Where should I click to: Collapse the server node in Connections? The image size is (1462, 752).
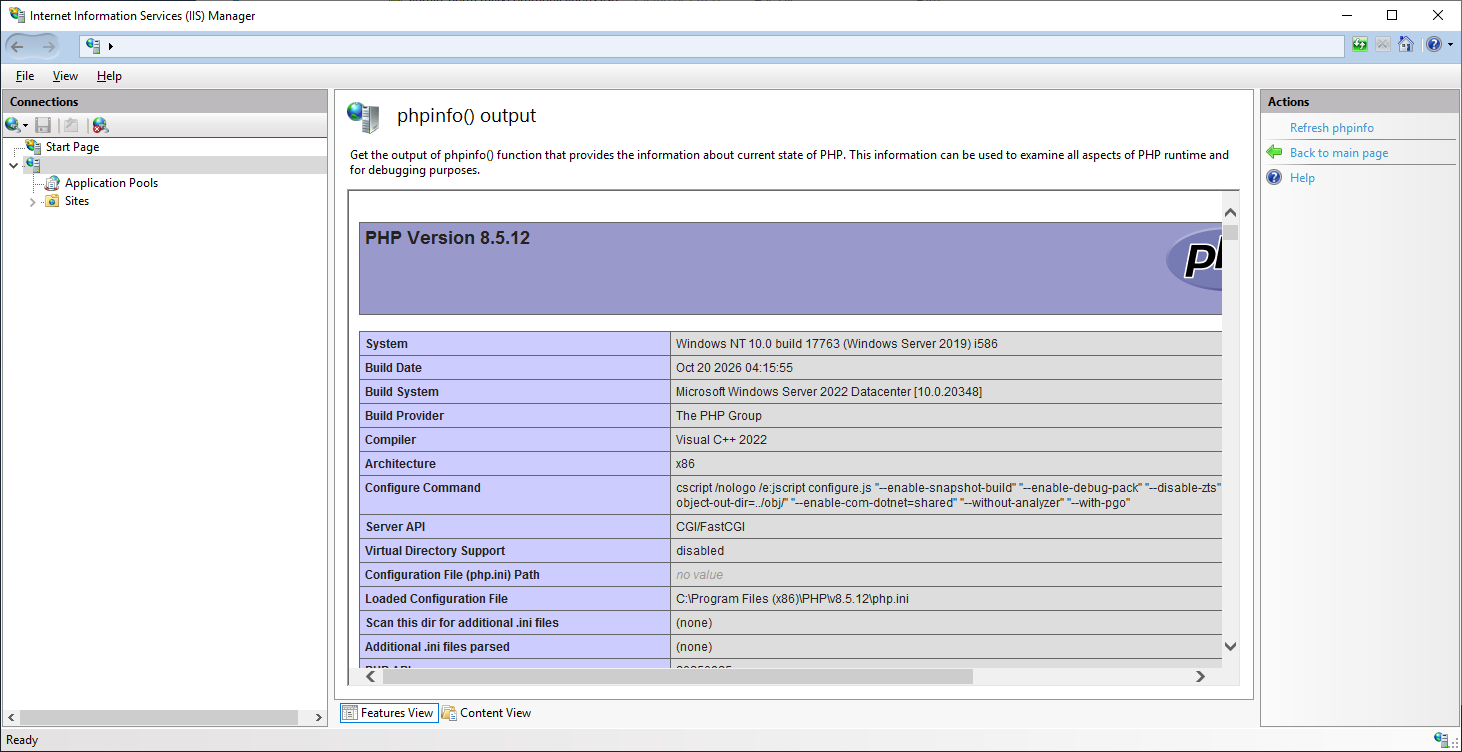point(13,165)
